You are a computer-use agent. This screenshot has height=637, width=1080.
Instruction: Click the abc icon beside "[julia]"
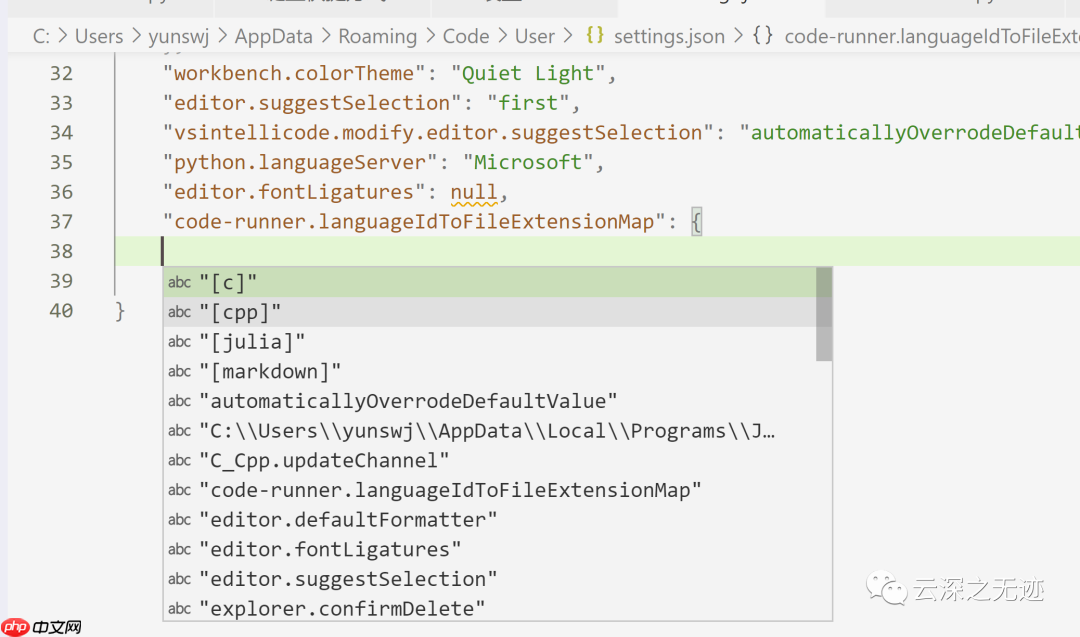point(179,342)
